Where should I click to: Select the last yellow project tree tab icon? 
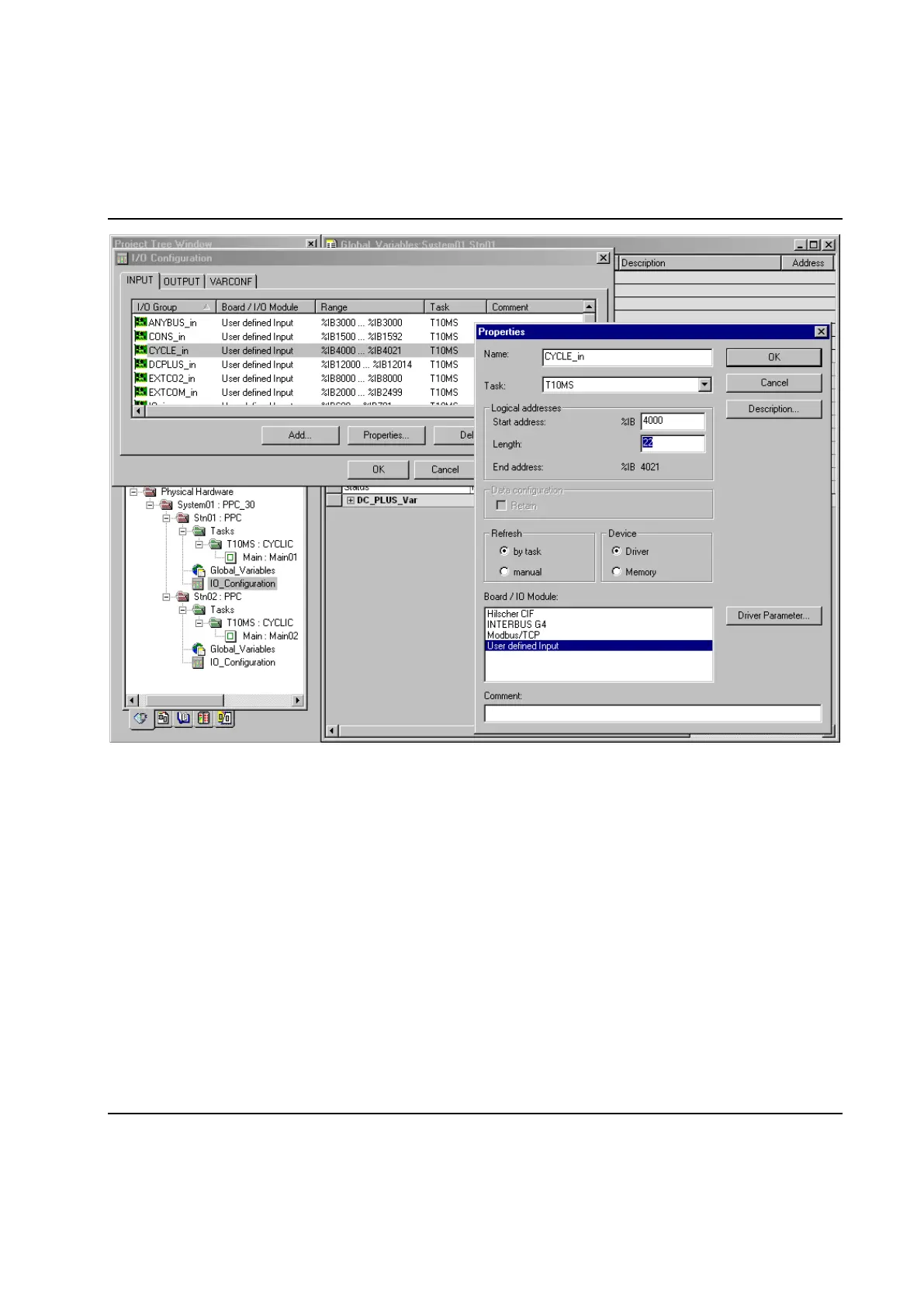(x=224, y=719)
